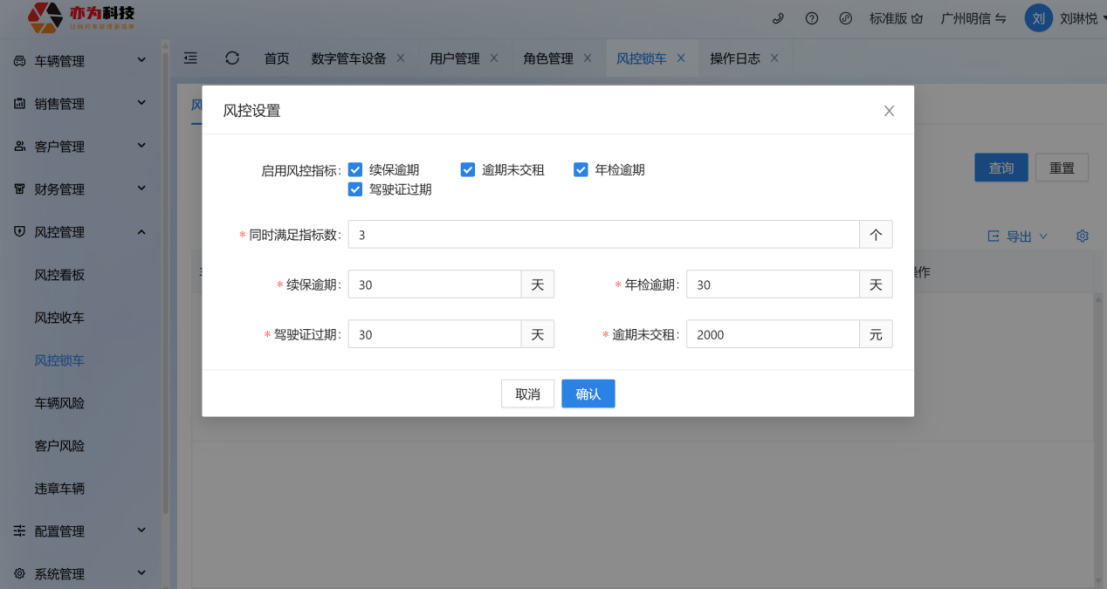Open table settings gear icon

point(1082,236)
